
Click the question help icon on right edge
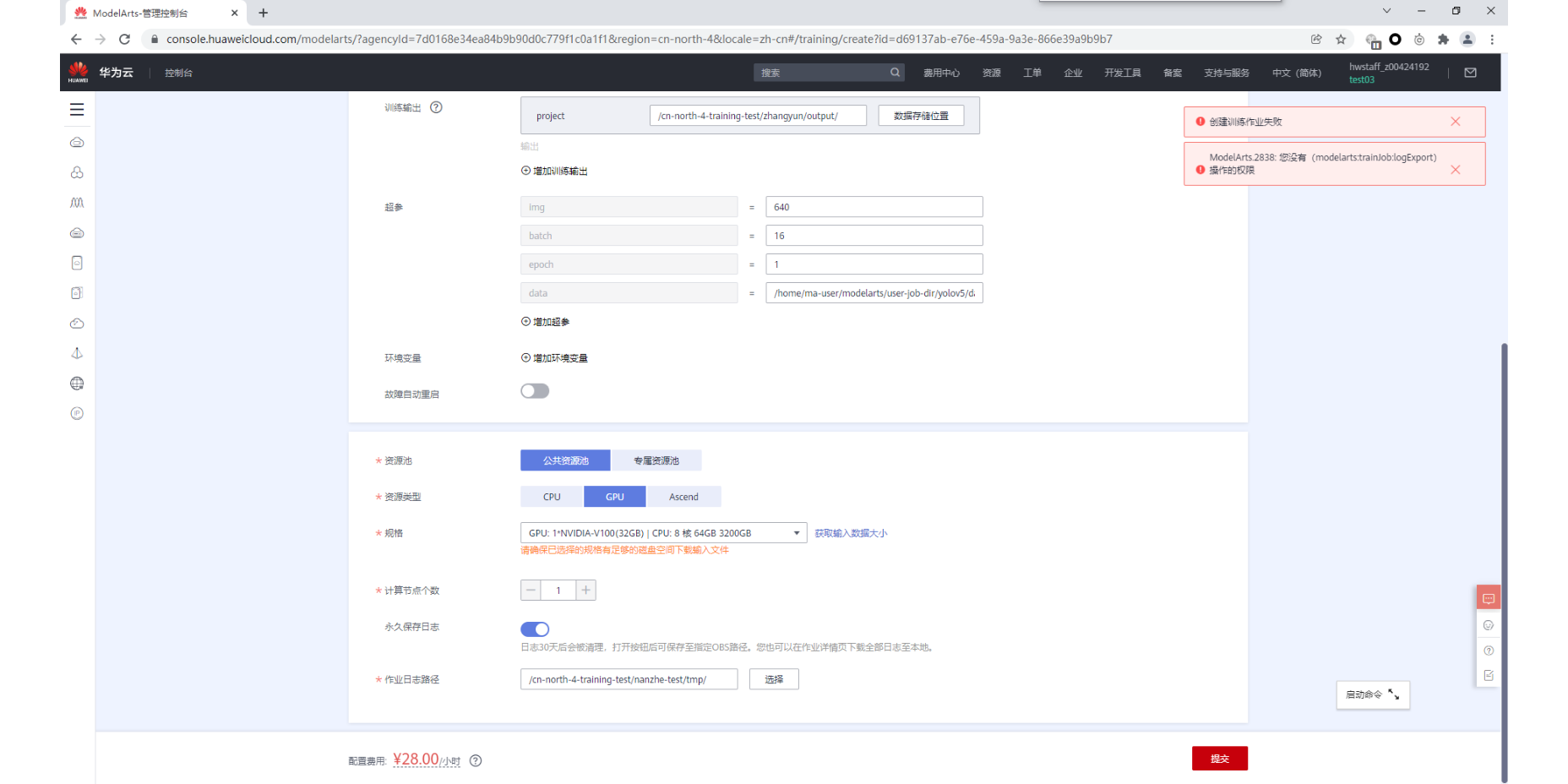click(x=1489, y=651)
